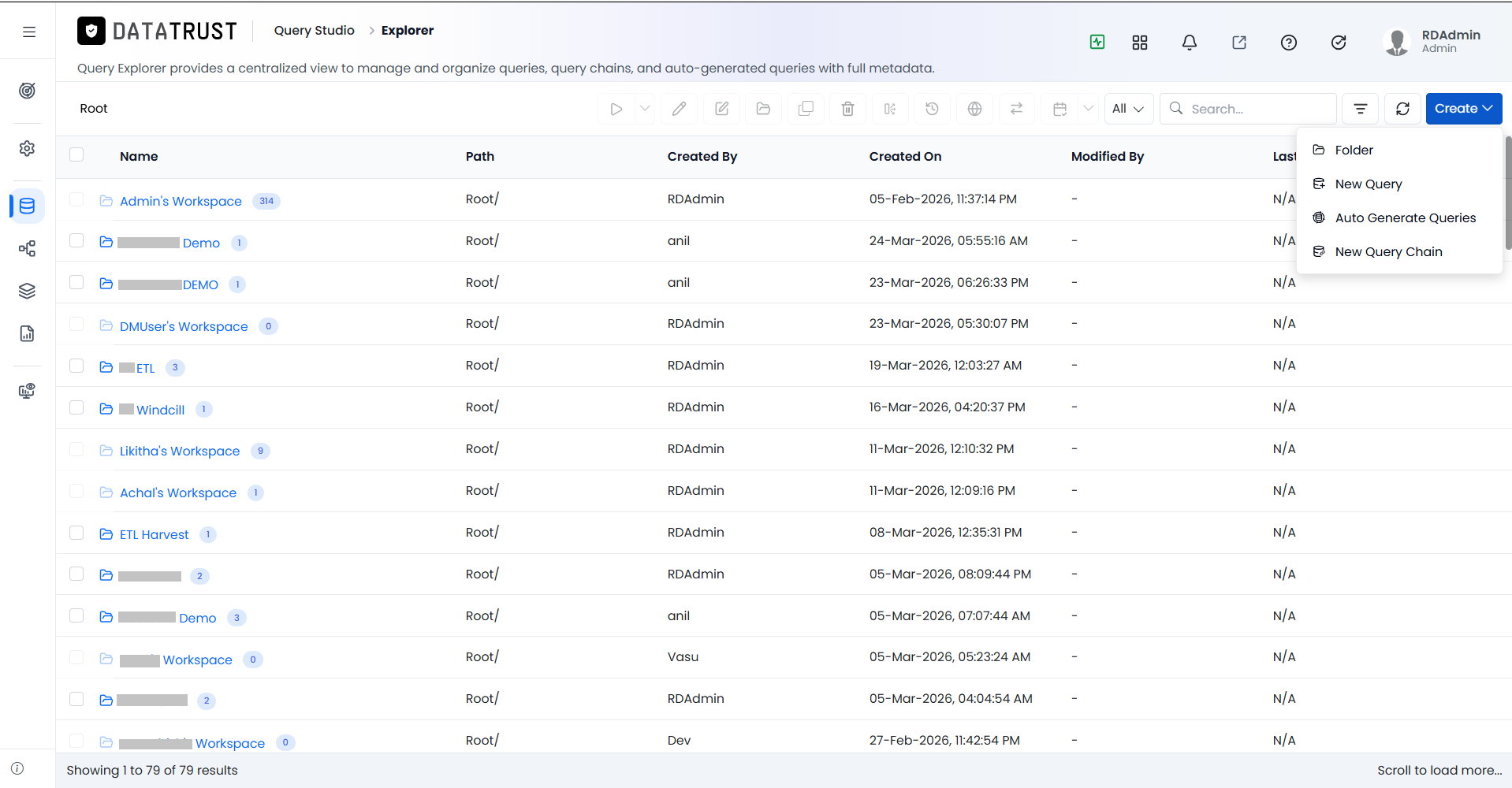Toggle the select-all header checkbox
Screen dimensions: 1512x788
click(x=76, y=154)
